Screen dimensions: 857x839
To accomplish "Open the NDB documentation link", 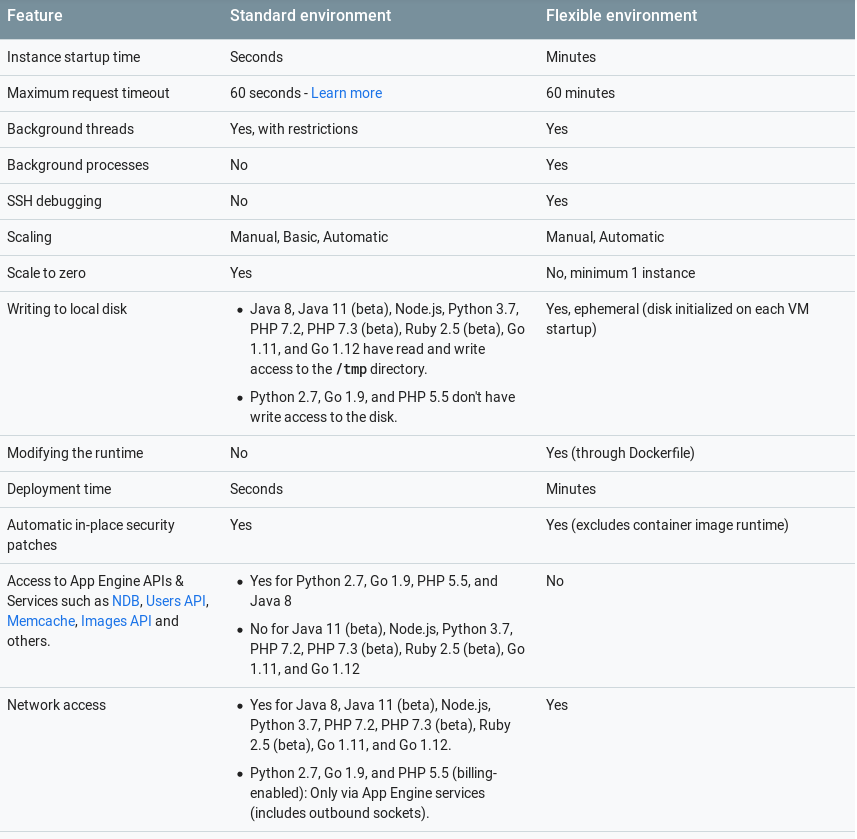I will (126, 601).
